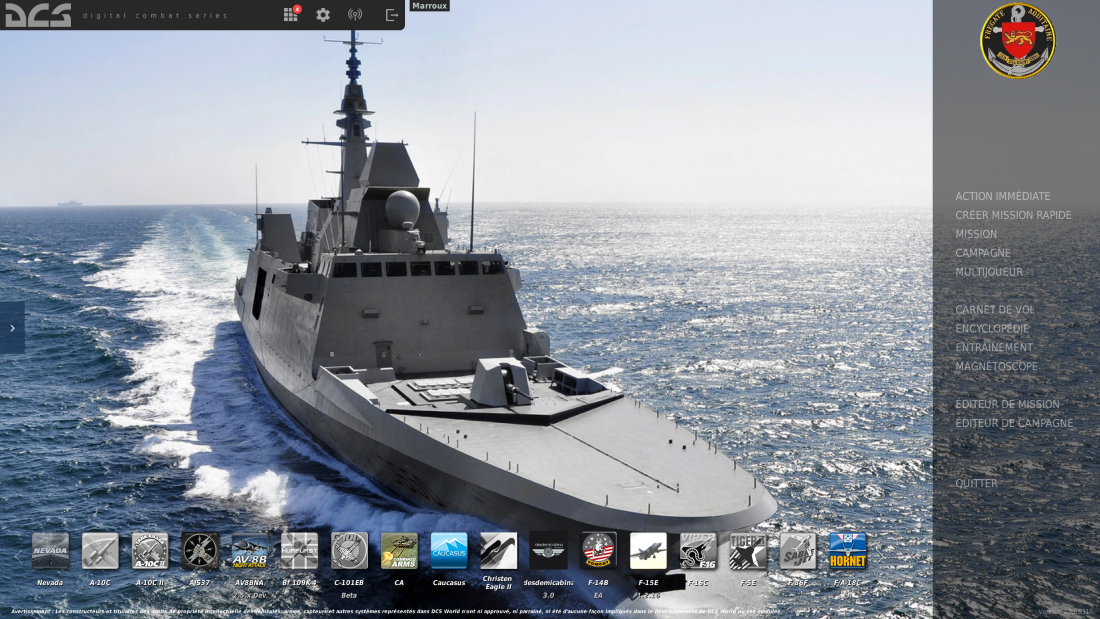This screenshot has width=1100, height=619.
Task: Select the AJS37 module icon
Action: 200,551
